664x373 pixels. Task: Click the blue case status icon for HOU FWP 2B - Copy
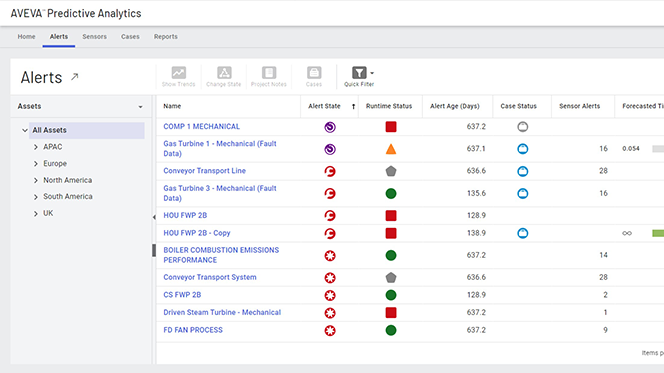[523, 233]
